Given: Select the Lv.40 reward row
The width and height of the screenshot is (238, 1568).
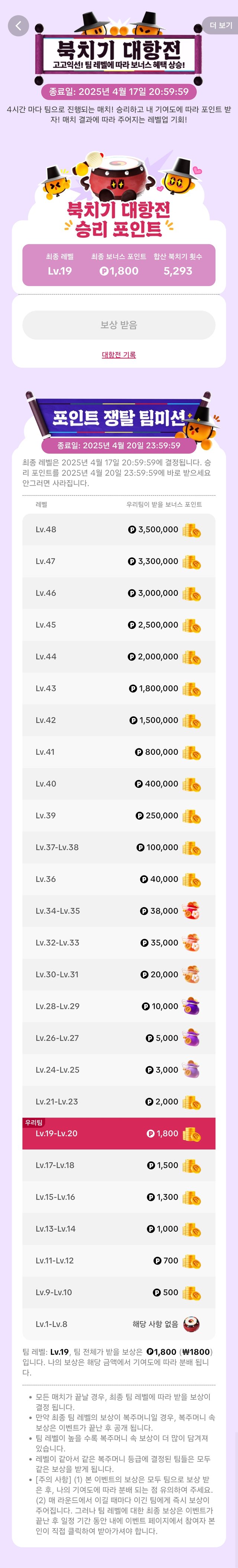Looking at the screenshot, I should (x=119, y=783).
